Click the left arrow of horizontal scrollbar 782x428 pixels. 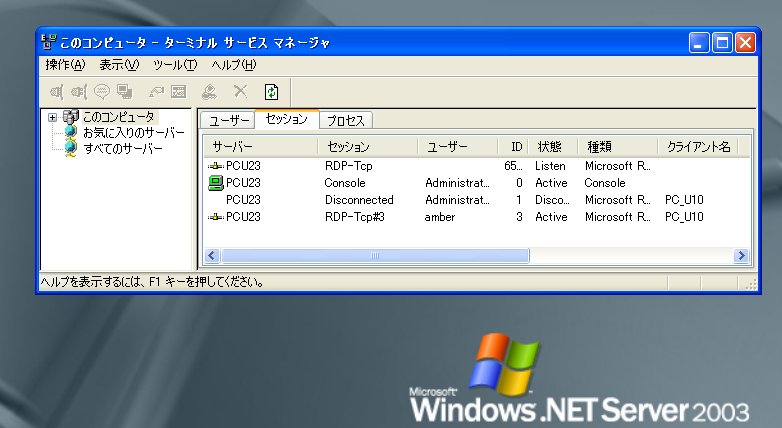tap(211, 255)
